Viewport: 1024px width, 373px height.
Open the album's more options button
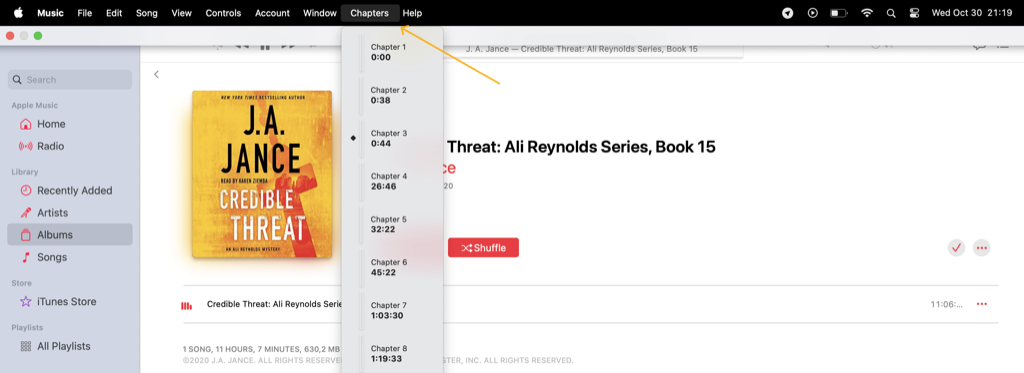click(x=982, y=248)
